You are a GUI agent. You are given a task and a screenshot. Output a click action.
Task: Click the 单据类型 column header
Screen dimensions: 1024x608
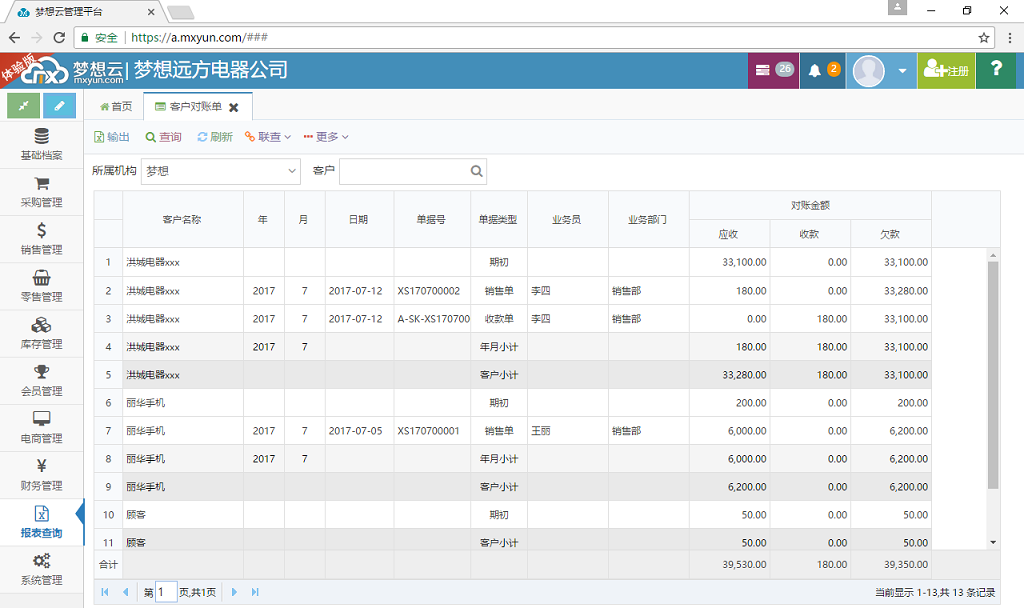pyautogui.click(x=498, y=219)
